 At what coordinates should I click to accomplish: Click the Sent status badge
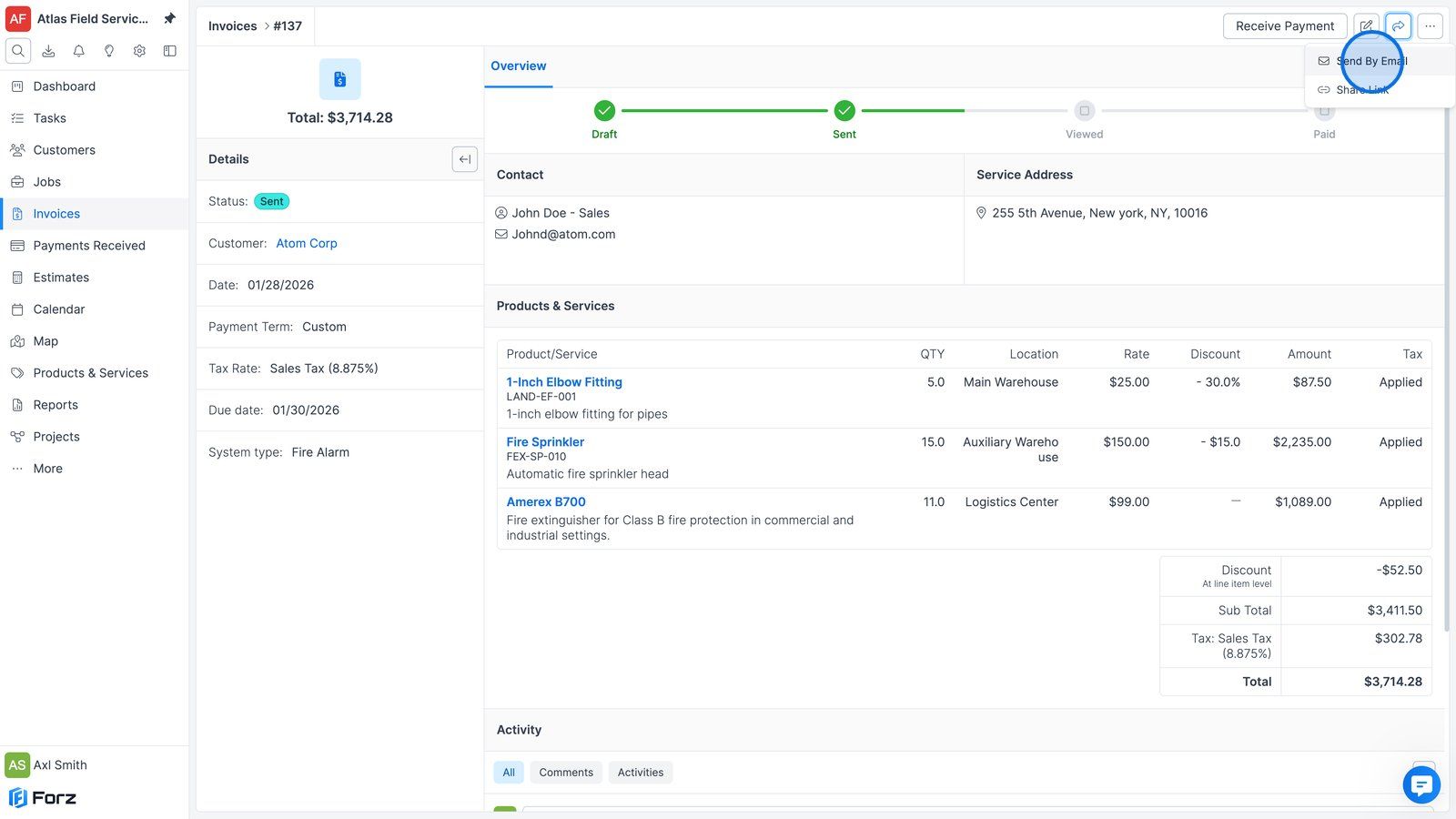coord(272,201)
